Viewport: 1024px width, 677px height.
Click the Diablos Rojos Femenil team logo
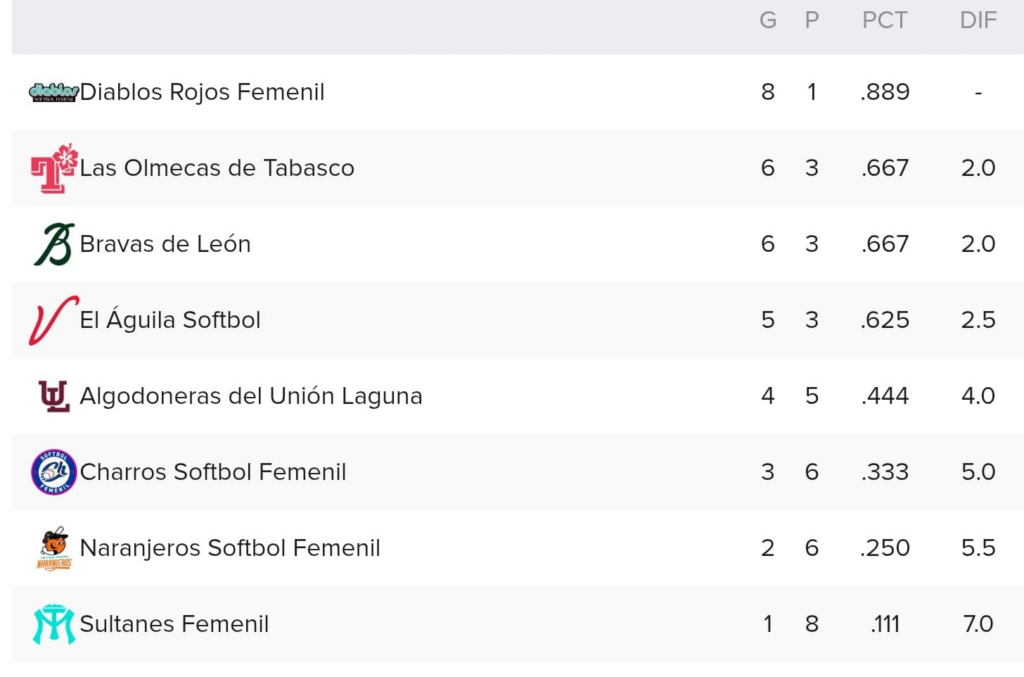point(53,92)
